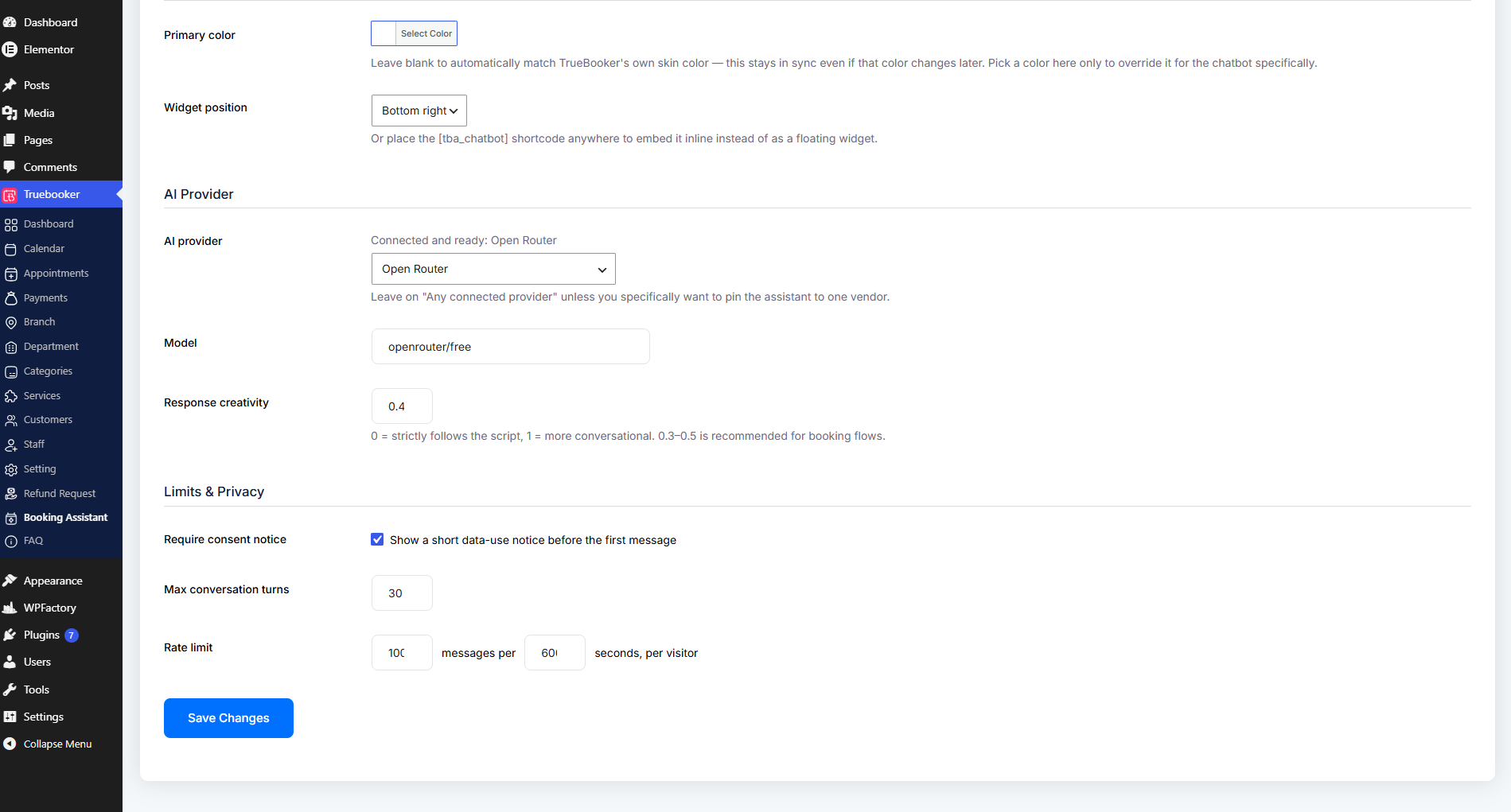
Task: Open the AI provider dropdown
Action: click(493, 269)
